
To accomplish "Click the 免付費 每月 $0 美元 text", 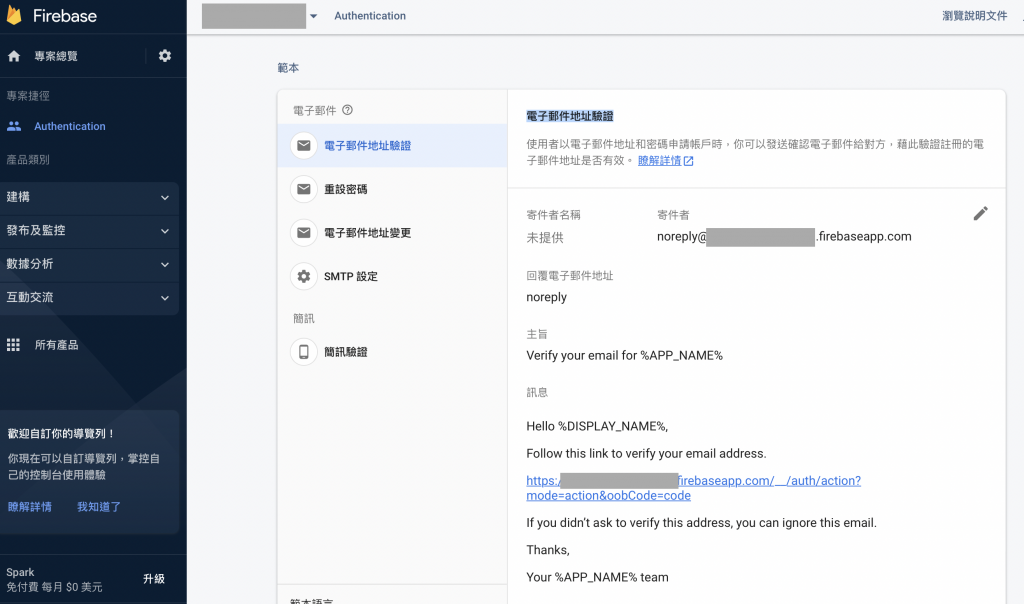I will [54, 587].
